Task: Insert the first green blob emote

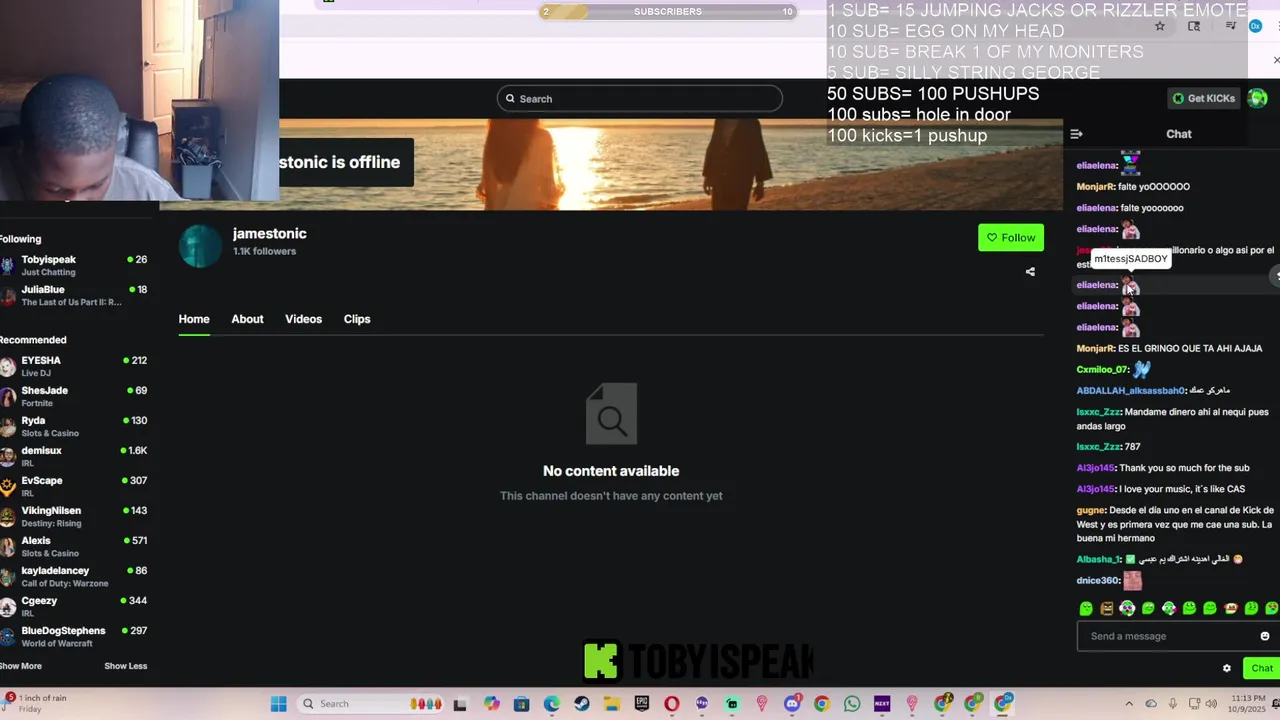Action: (x=1086, y=608)
